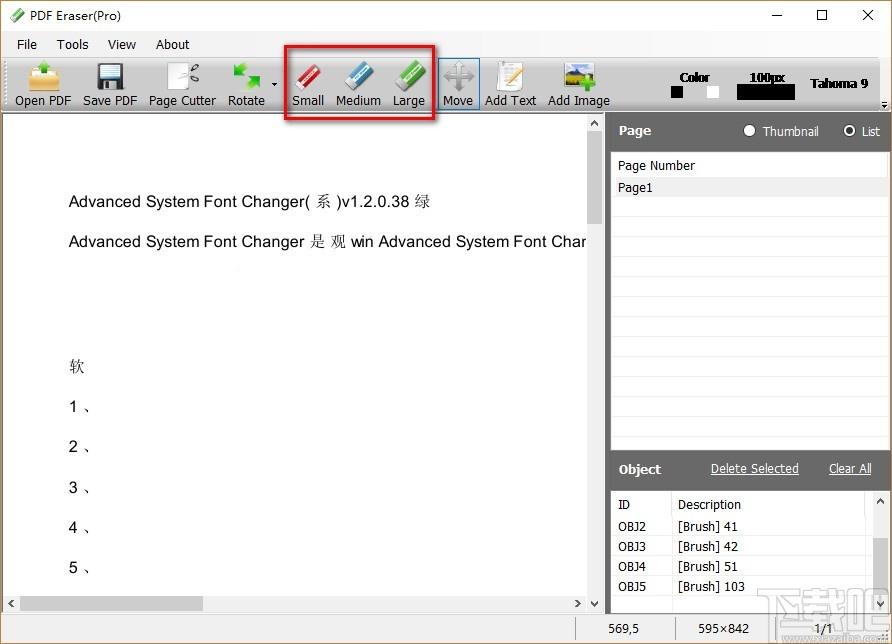Image resolution: width=892 pixels, height=644 pixels.
Task: Select object row OBJ4
Action: click(742, 567)
